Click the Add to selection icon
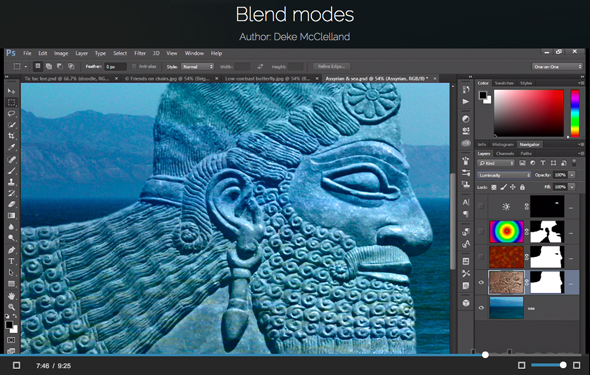590x375 pixels. 49,67
